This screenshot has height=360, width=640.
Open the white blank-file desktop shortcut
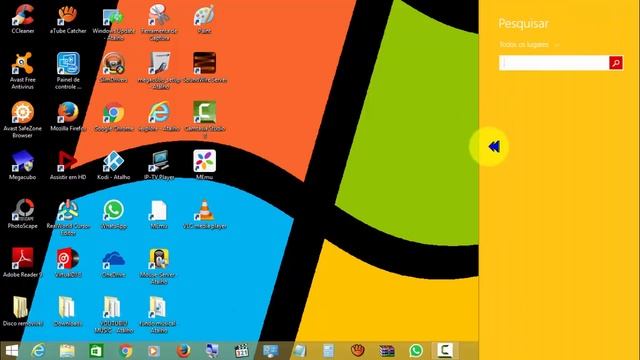tap(159, 213)
